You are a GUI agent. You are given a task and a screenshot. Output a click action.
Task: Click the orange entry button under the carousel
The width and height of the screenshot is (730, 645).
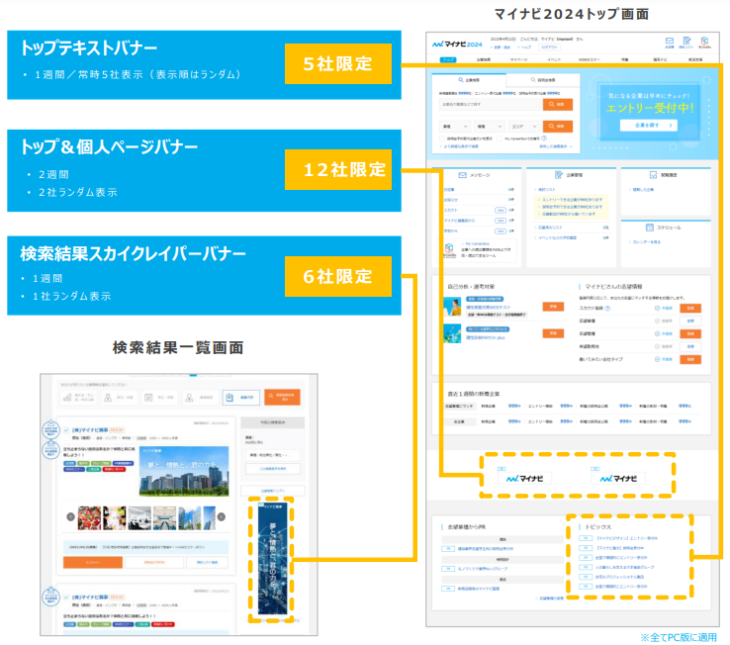point(94,564)
